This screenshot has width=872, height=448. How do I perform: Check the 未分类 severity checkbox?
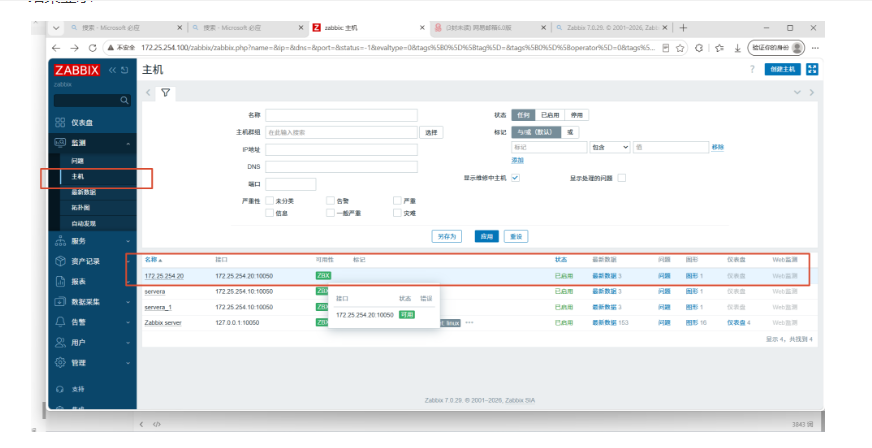(269, 201)
